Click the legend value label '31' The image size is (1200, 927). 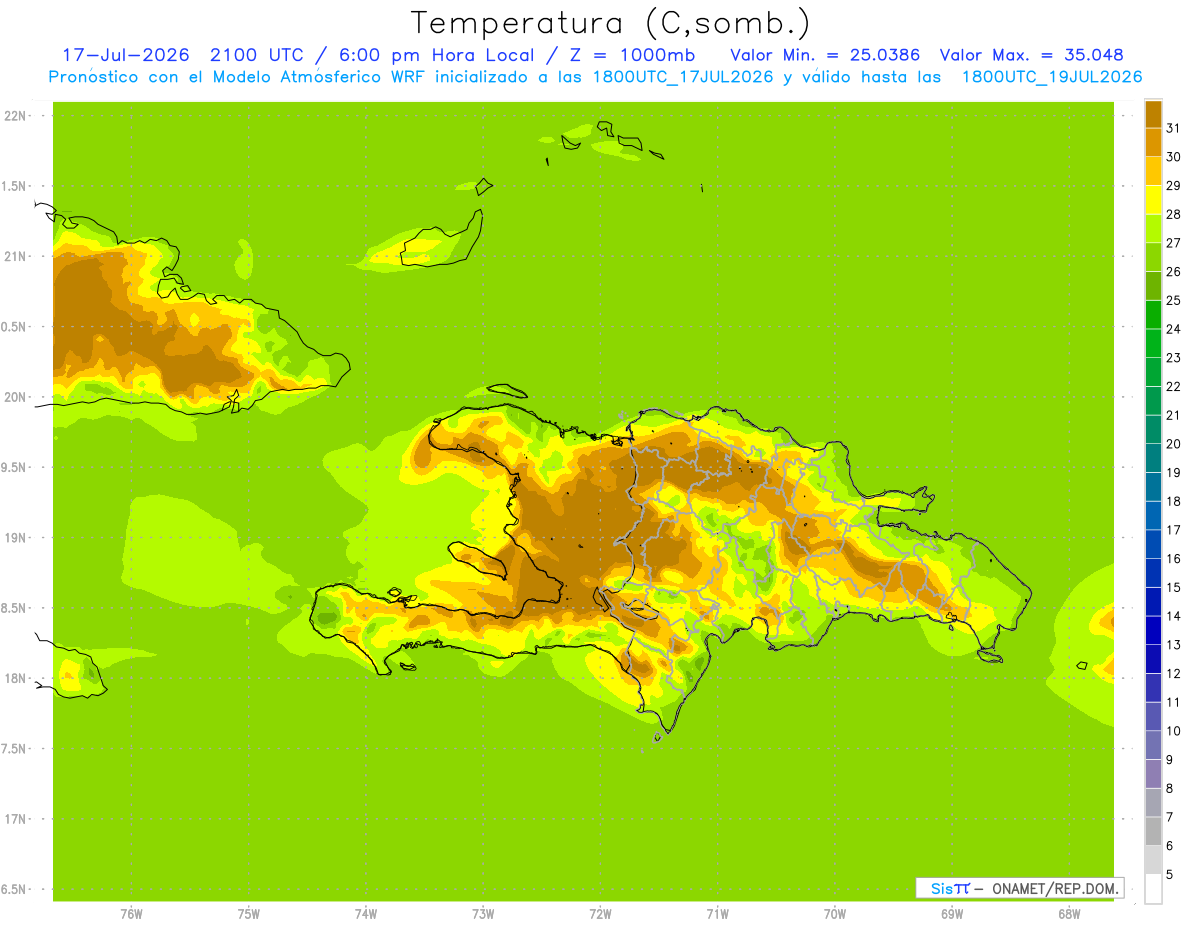coord(1173,128)
